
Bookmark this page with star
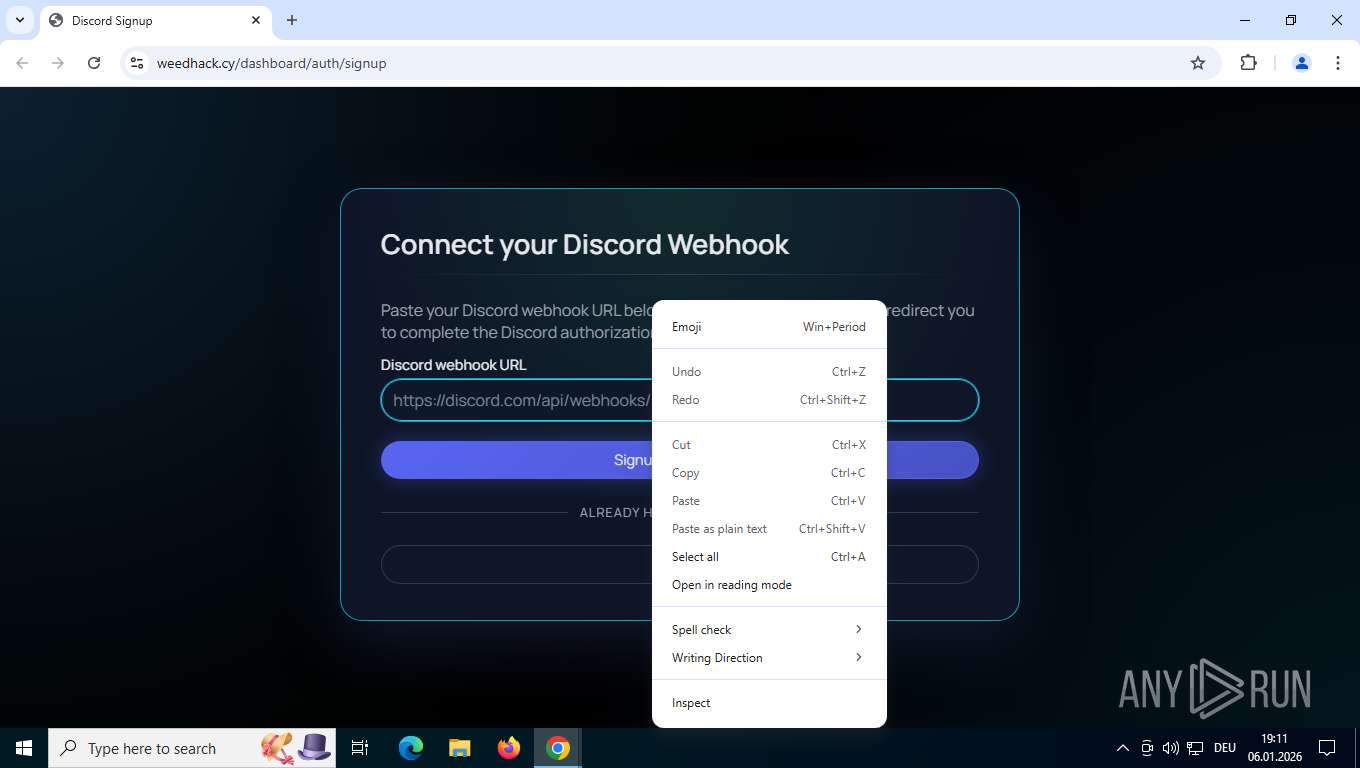pos(1198,63)
